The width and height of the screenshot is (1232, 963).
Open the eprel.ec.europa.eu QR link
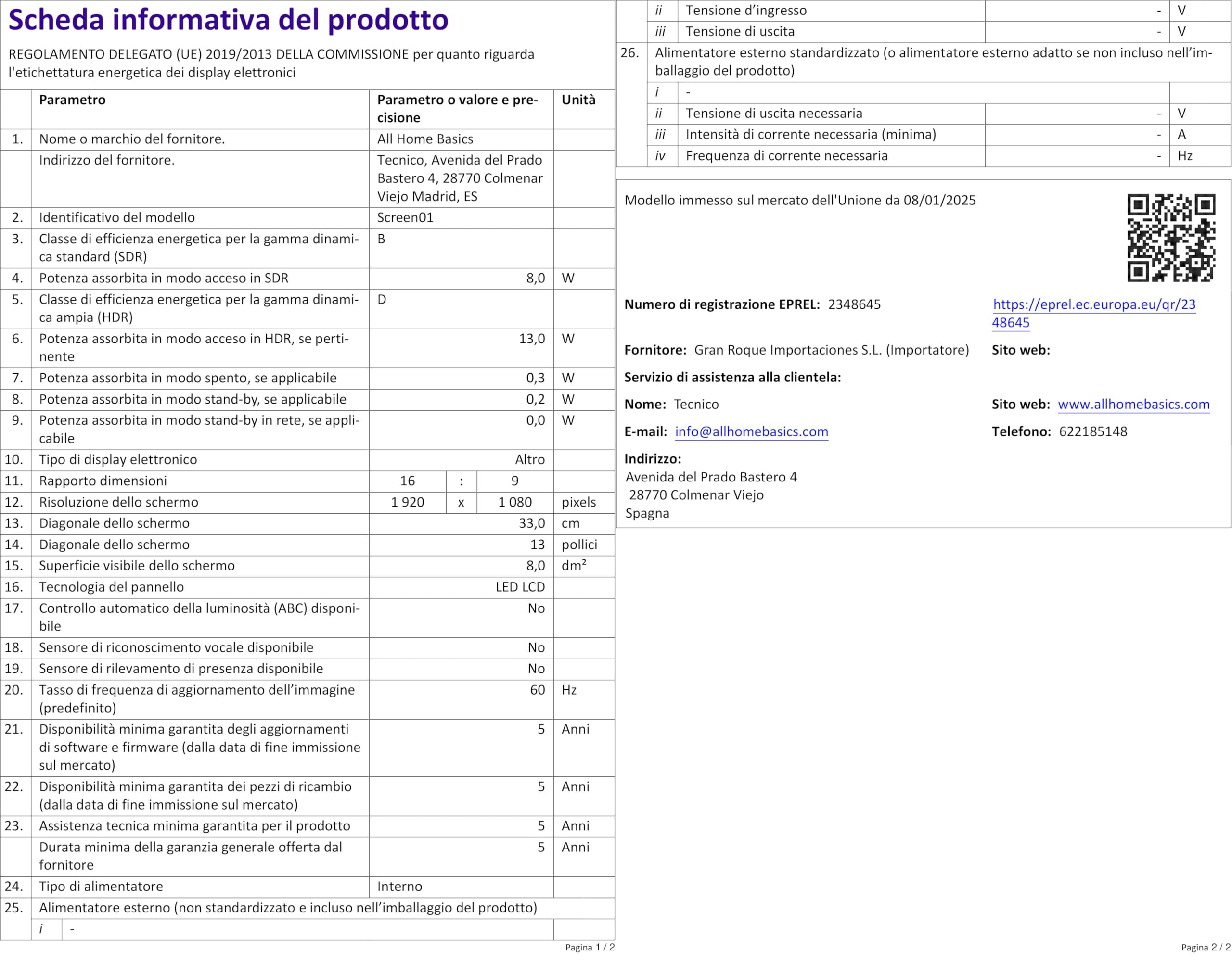(x=1094, y=304)
